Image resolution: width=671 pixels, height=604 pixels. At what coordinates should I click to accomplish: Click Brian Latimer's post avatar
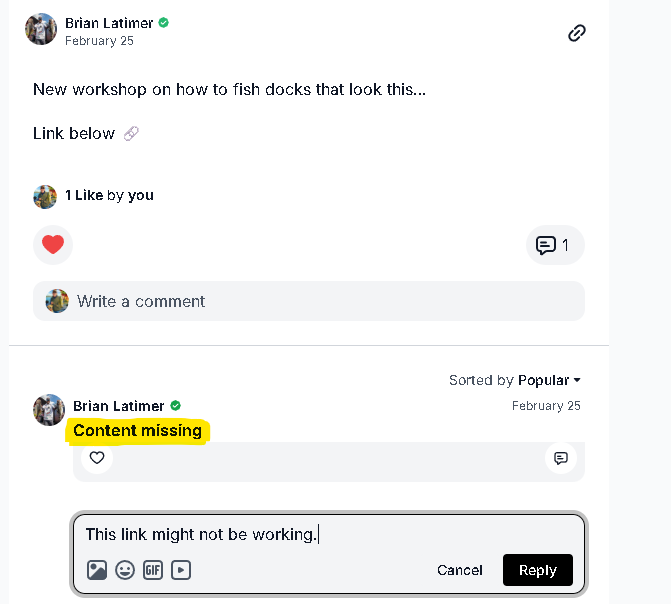point(41,29)
